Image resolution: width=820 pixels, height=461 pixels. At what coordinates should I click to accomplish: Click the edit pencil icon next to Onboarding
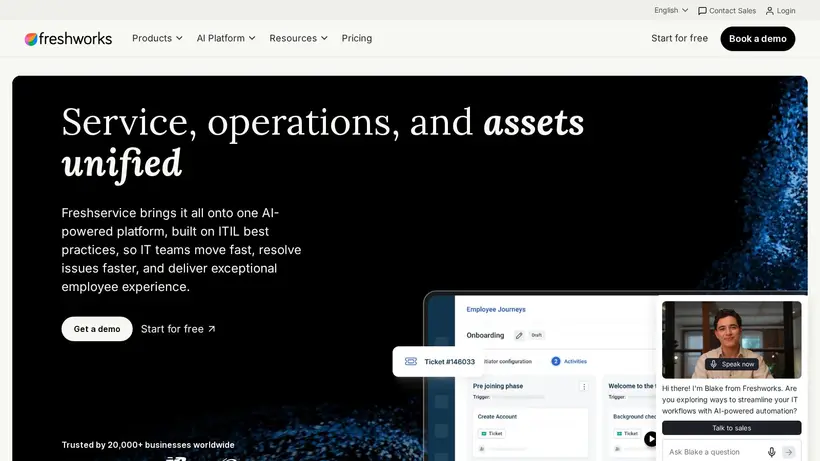[x=519, y=336]
